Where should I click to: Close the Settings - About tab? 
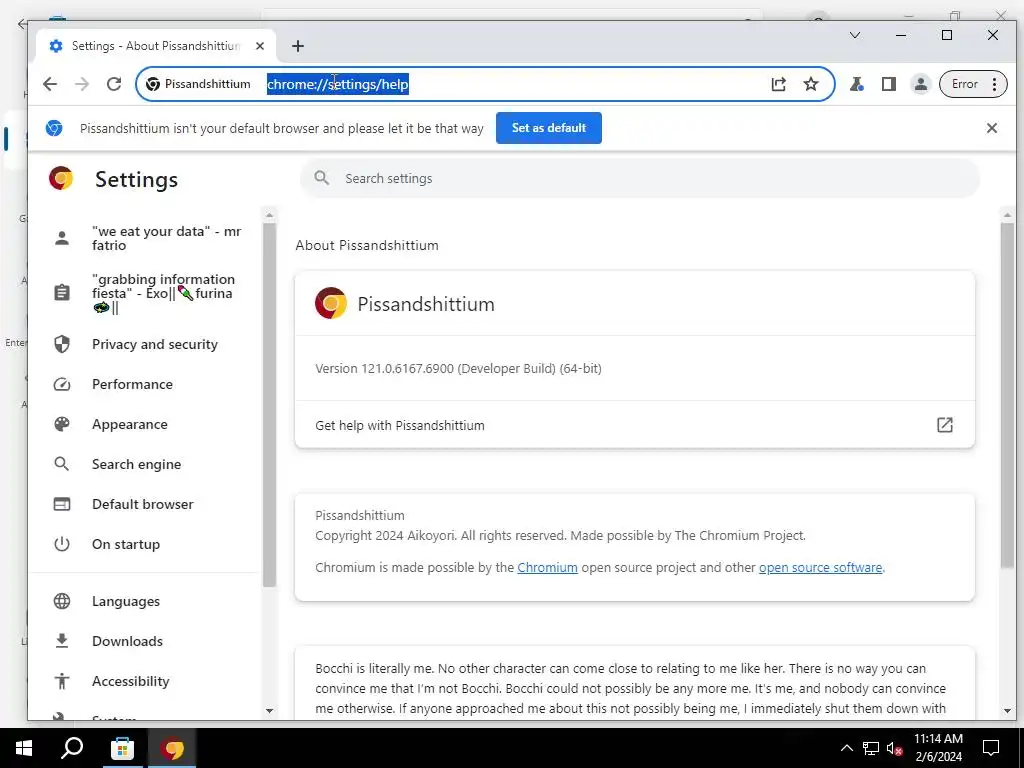coord(260,46)
